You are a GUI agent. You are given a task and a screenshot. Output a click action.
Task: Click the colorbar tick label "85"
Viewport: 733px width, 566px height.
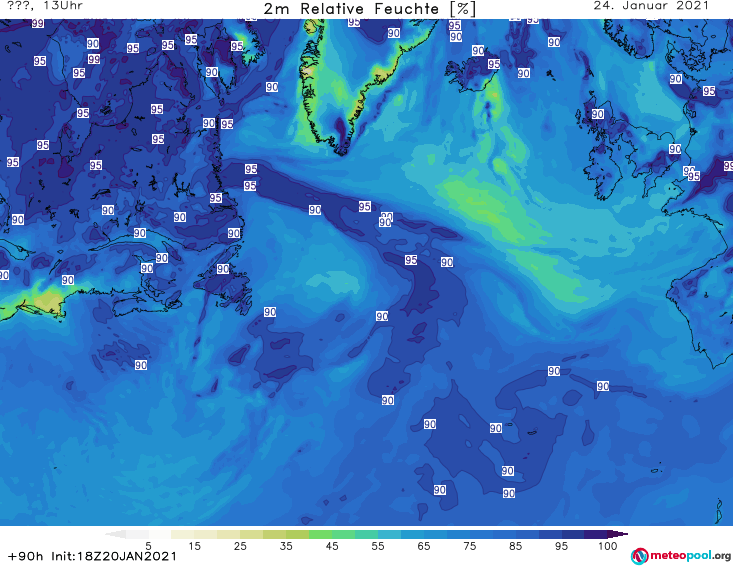coord(516,546)
